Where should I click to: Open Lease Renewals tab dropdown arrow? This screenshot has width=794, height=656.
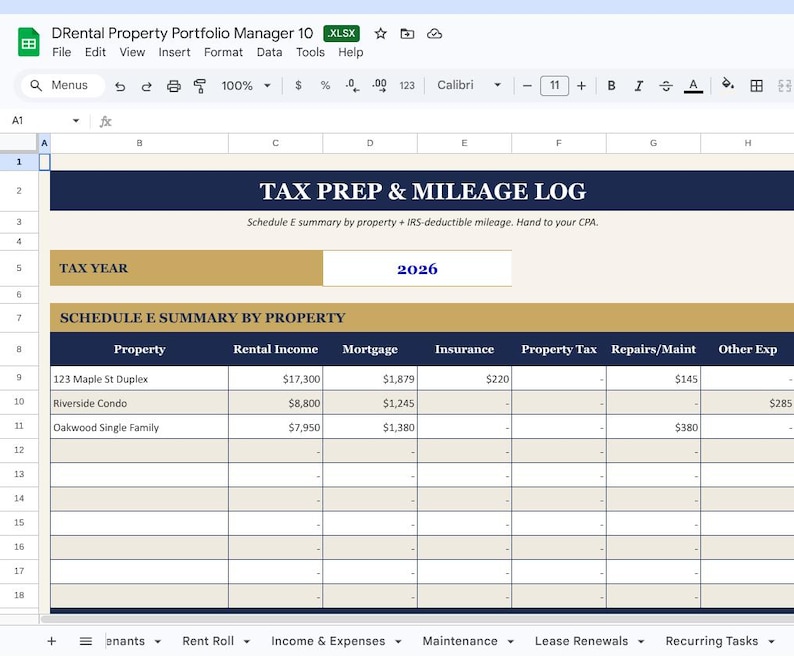pyautogui.click(x=641, y=642)
